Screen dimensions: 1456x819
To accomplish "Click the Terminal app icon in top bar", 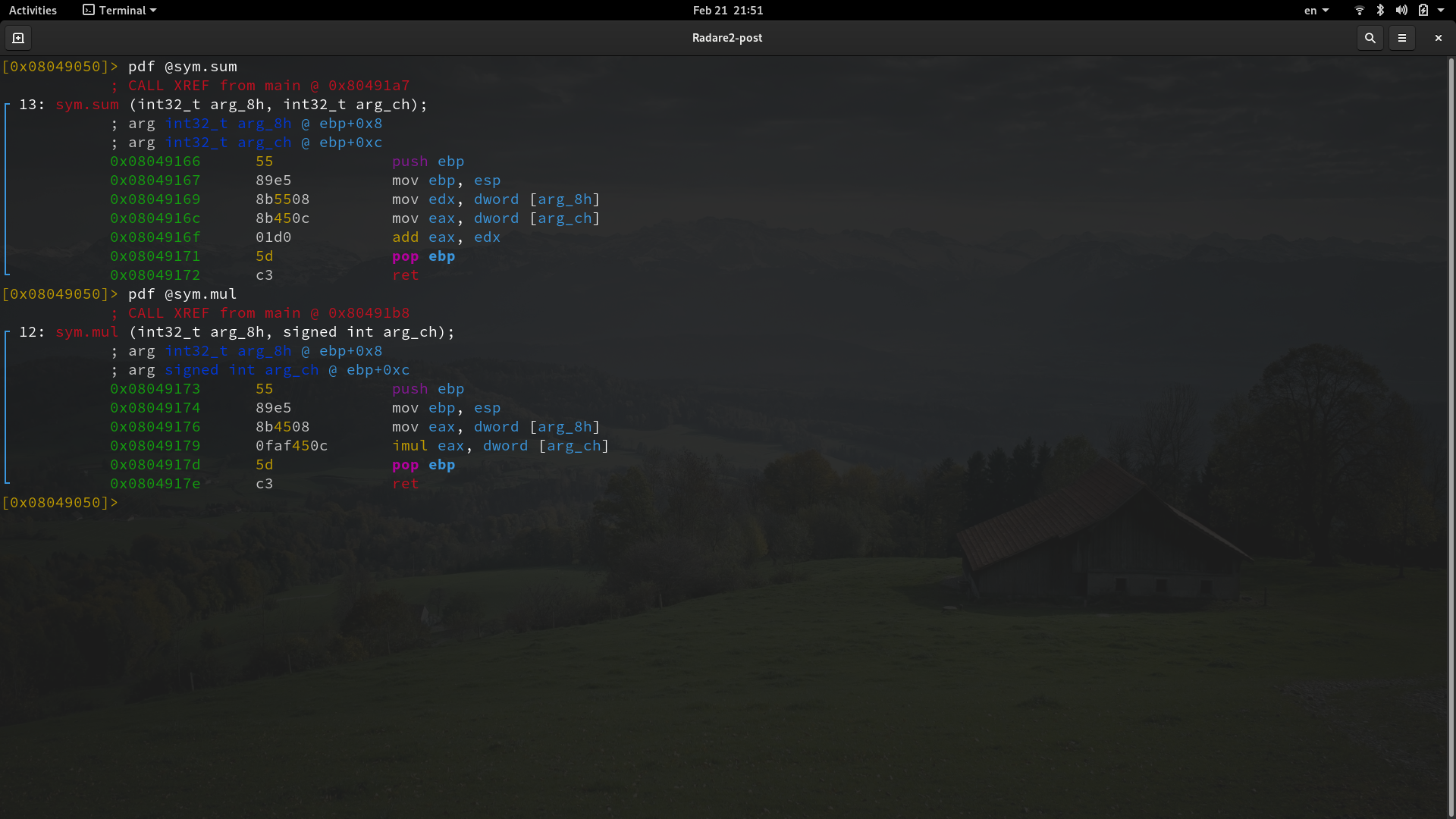I will 89,11.
